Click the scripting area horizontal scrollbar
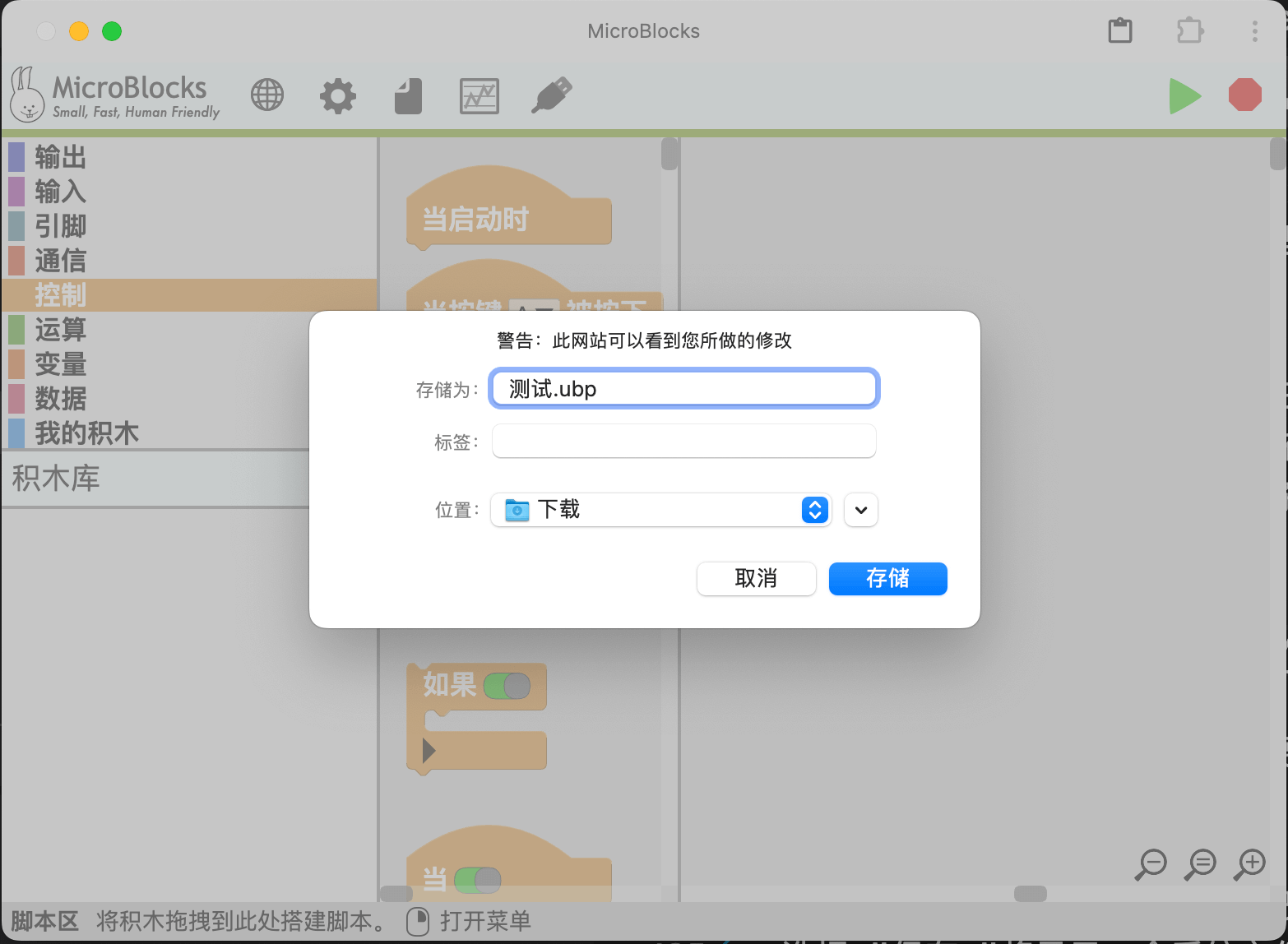Viewport: 1288px width, 944px height. [1030, 894]
